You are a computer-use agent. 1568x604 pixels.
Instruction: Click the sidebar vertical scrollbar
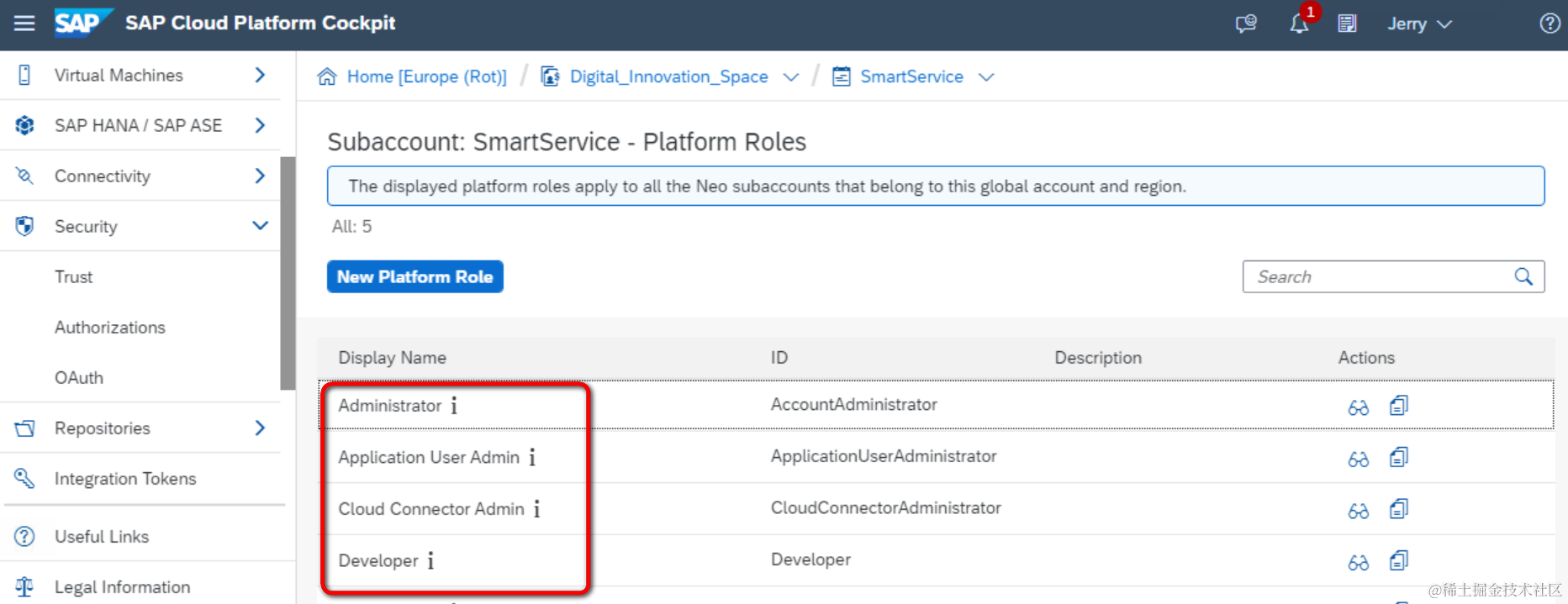coord(288,273)
